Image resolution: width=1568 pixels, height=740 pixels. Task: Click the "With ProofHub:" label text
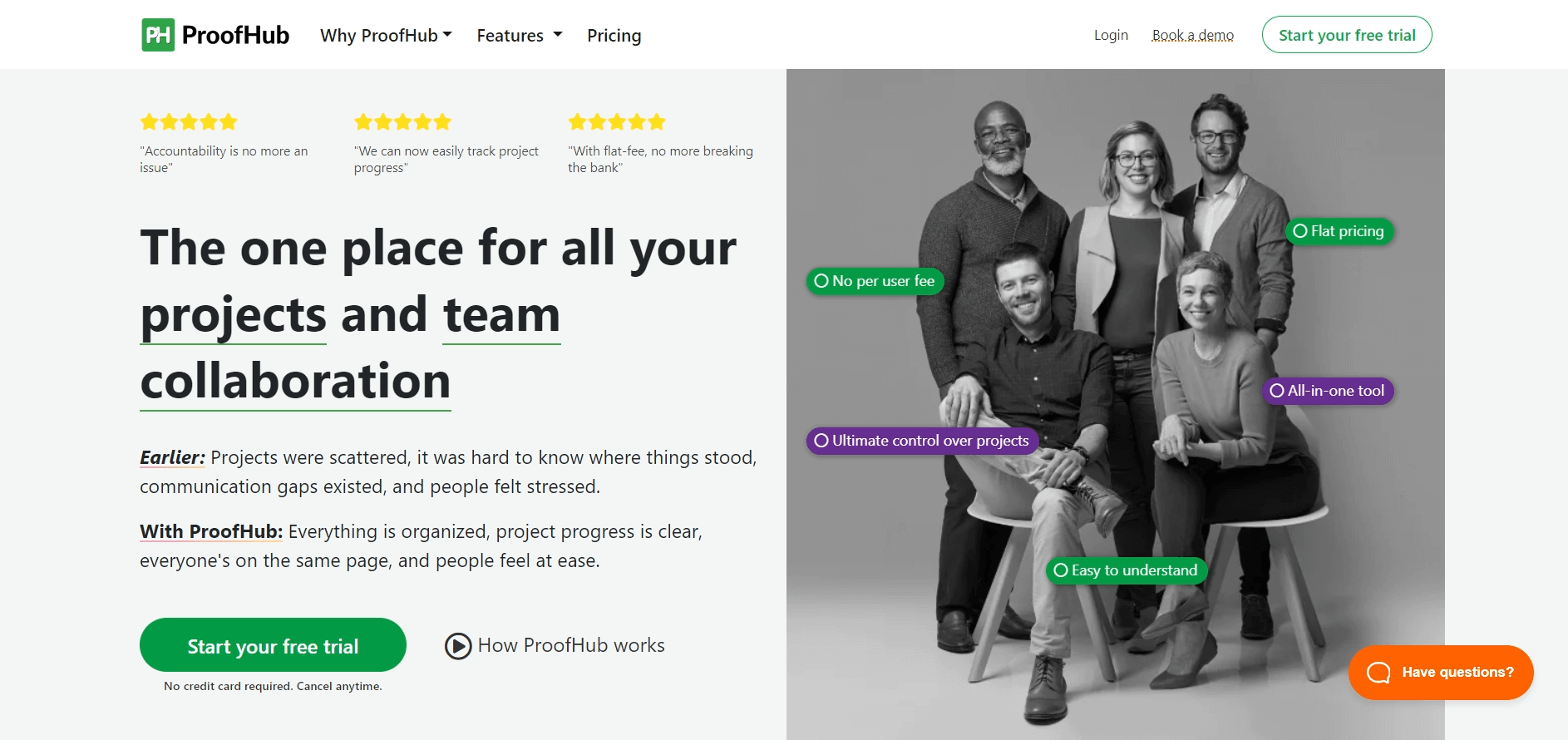(211, 531)
